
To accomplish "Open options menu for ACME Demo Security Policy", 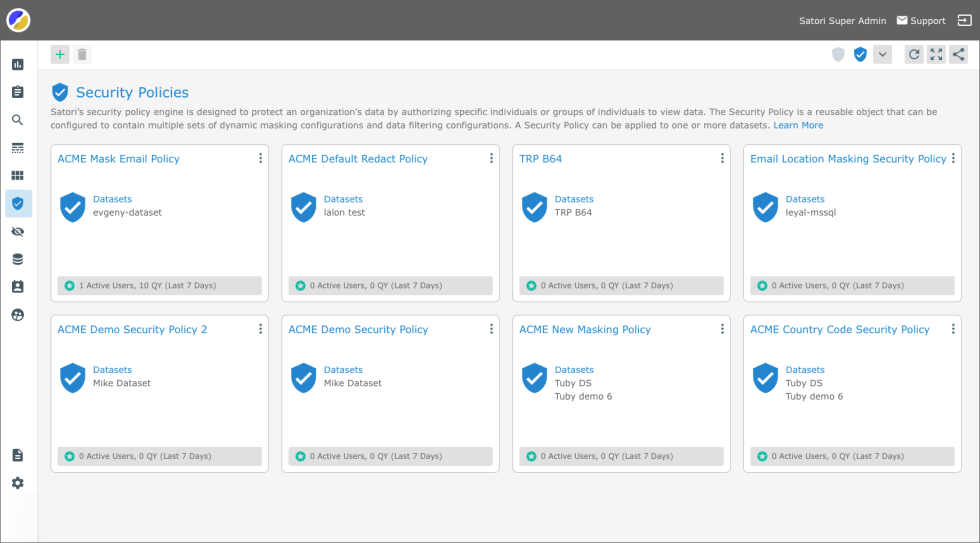I will click(x=491, y=329).
